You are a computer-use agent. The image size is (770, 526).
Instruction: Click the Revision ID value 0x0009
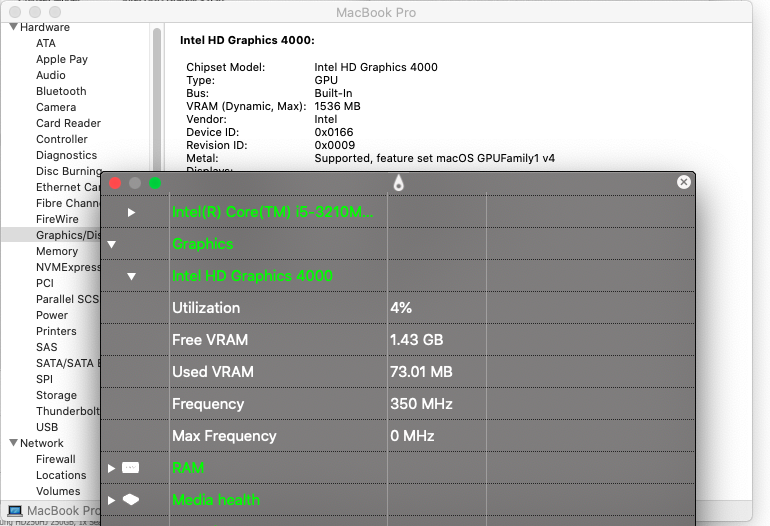(x=334, y=145)
